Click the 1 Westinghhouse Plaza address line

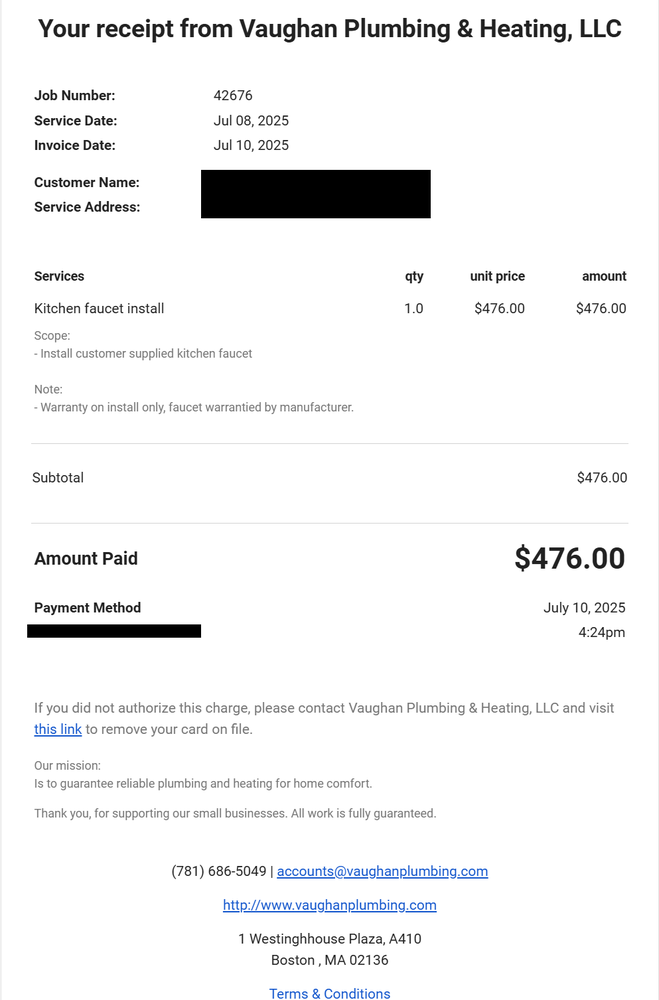[329, 939]
